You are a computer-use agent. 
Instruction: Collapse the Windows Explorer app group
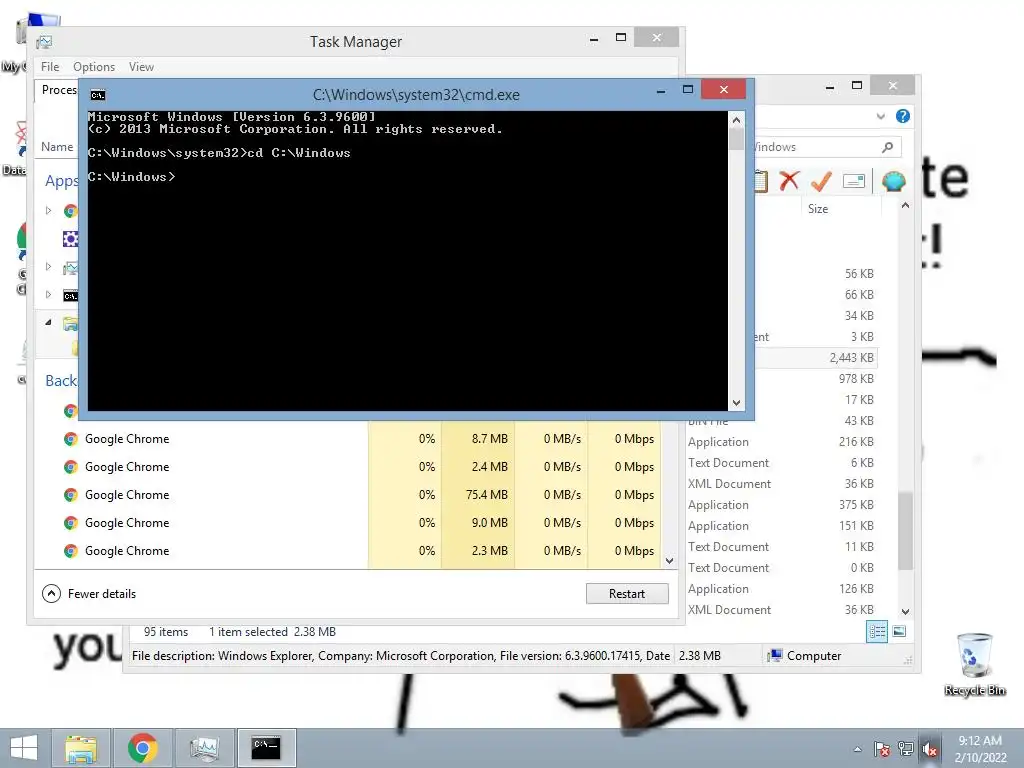coord(48,322)
